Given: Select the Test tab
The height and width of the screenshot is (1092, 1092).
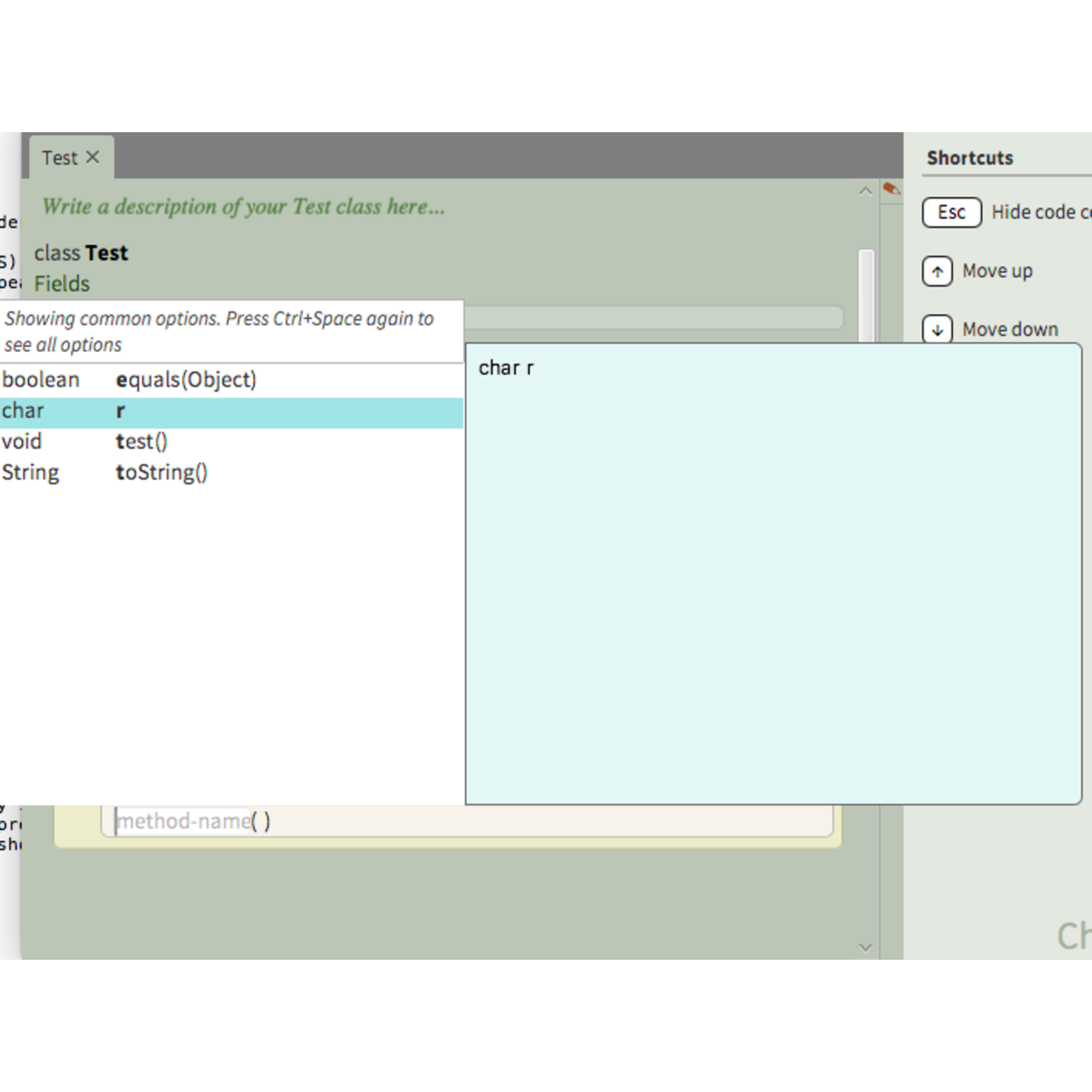Looking at the screenshot, I should coord(60,158).
